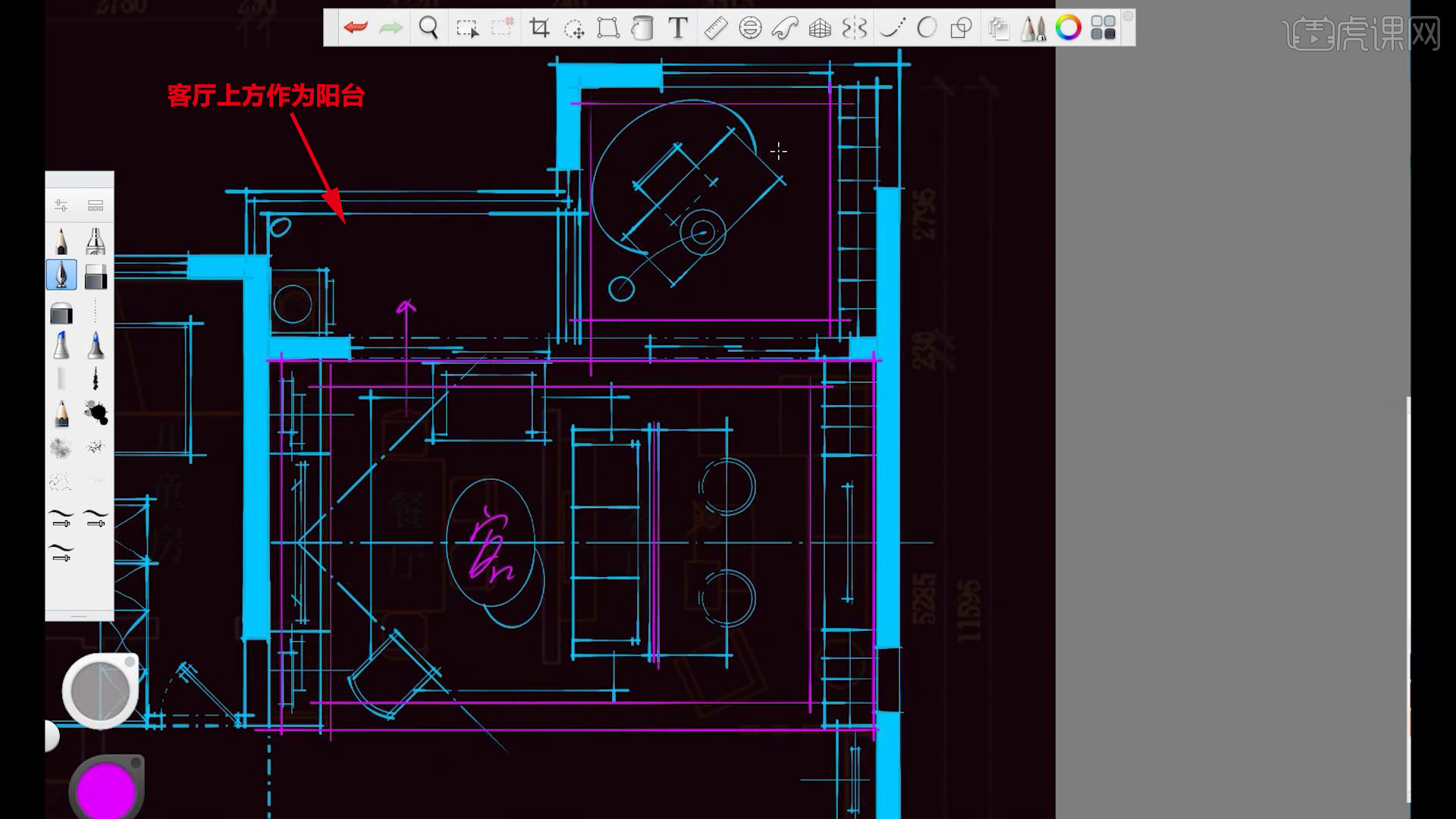The width and height of the screenshot is (1456, 819).
Task: Select the Pencil brush
Action: pos(61,241)
